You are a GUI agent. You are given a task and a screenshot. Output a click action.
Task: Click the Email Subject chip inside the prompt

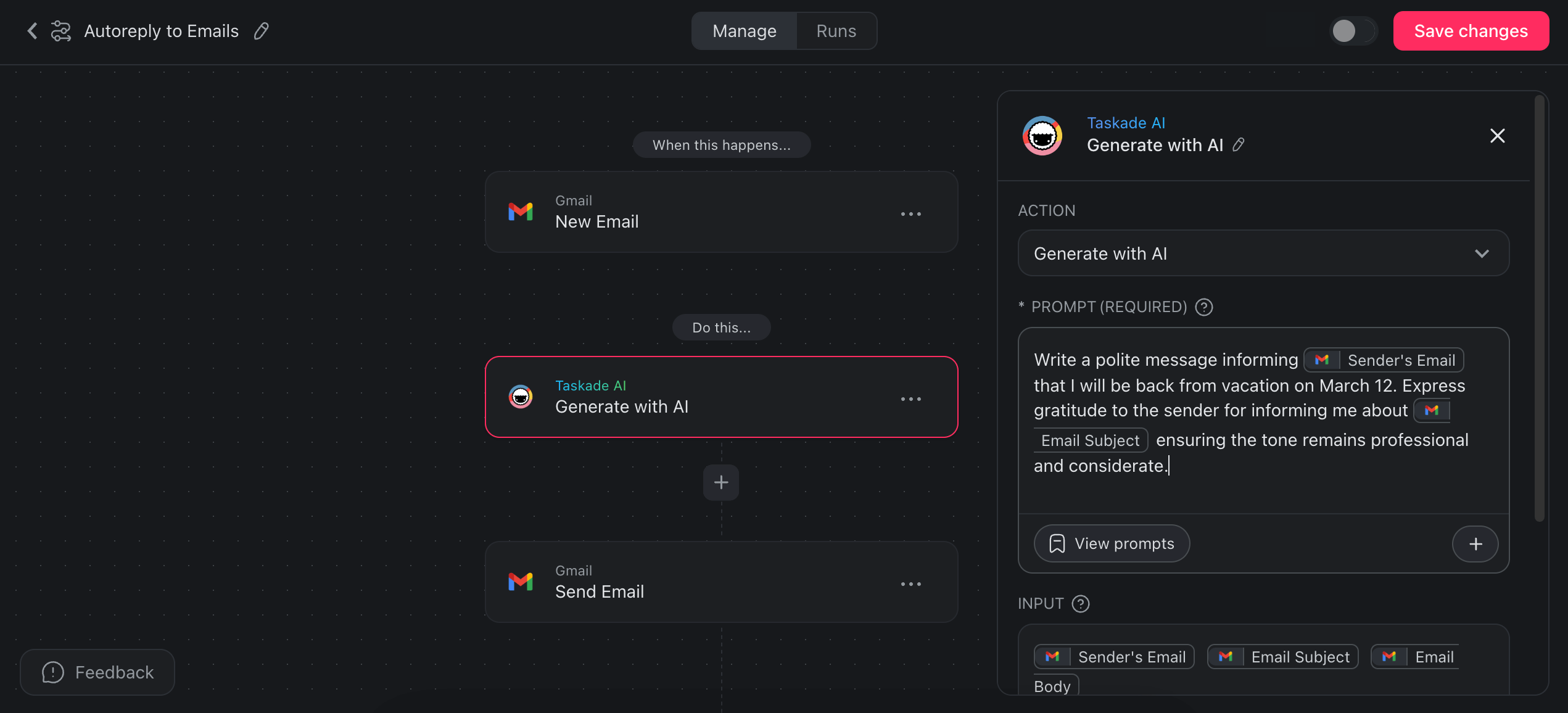click(1090, 440)
